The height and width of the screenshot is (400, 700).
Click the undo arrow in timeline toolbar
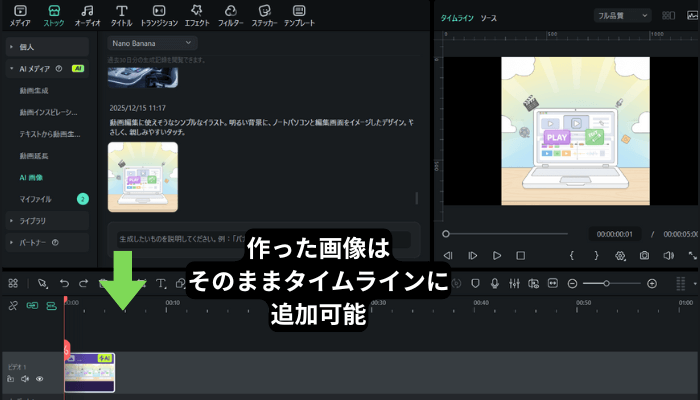(65, 284)
